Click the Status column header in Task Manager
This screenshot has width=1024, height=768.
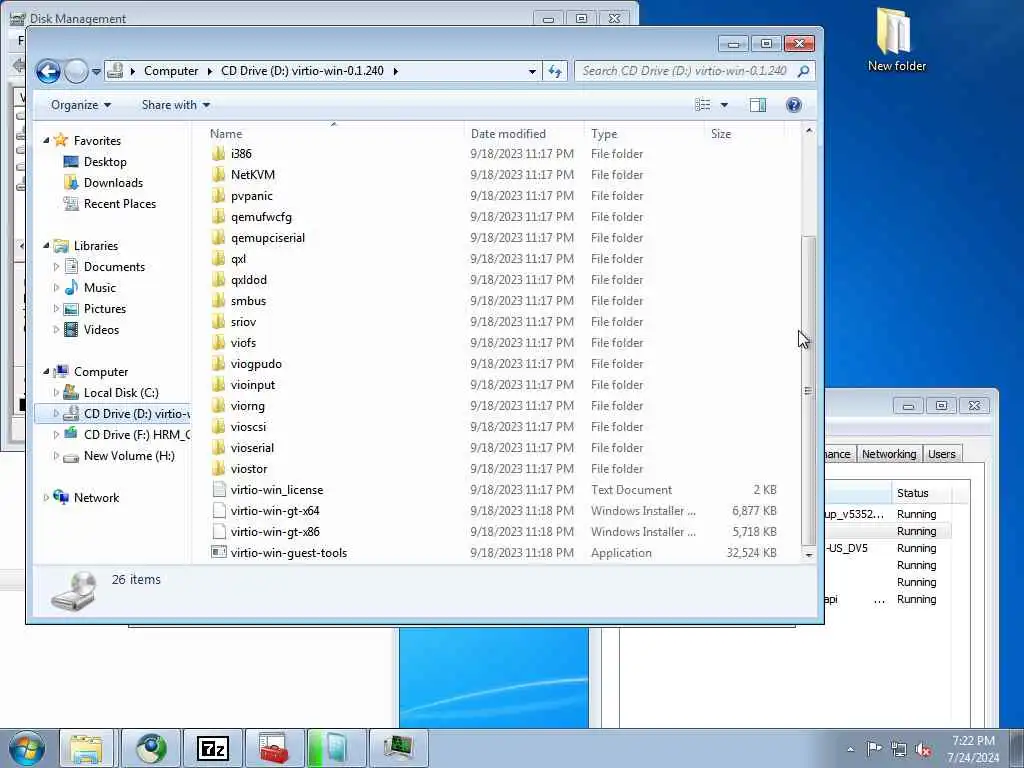pyautogui.click(x=912, y=493)
